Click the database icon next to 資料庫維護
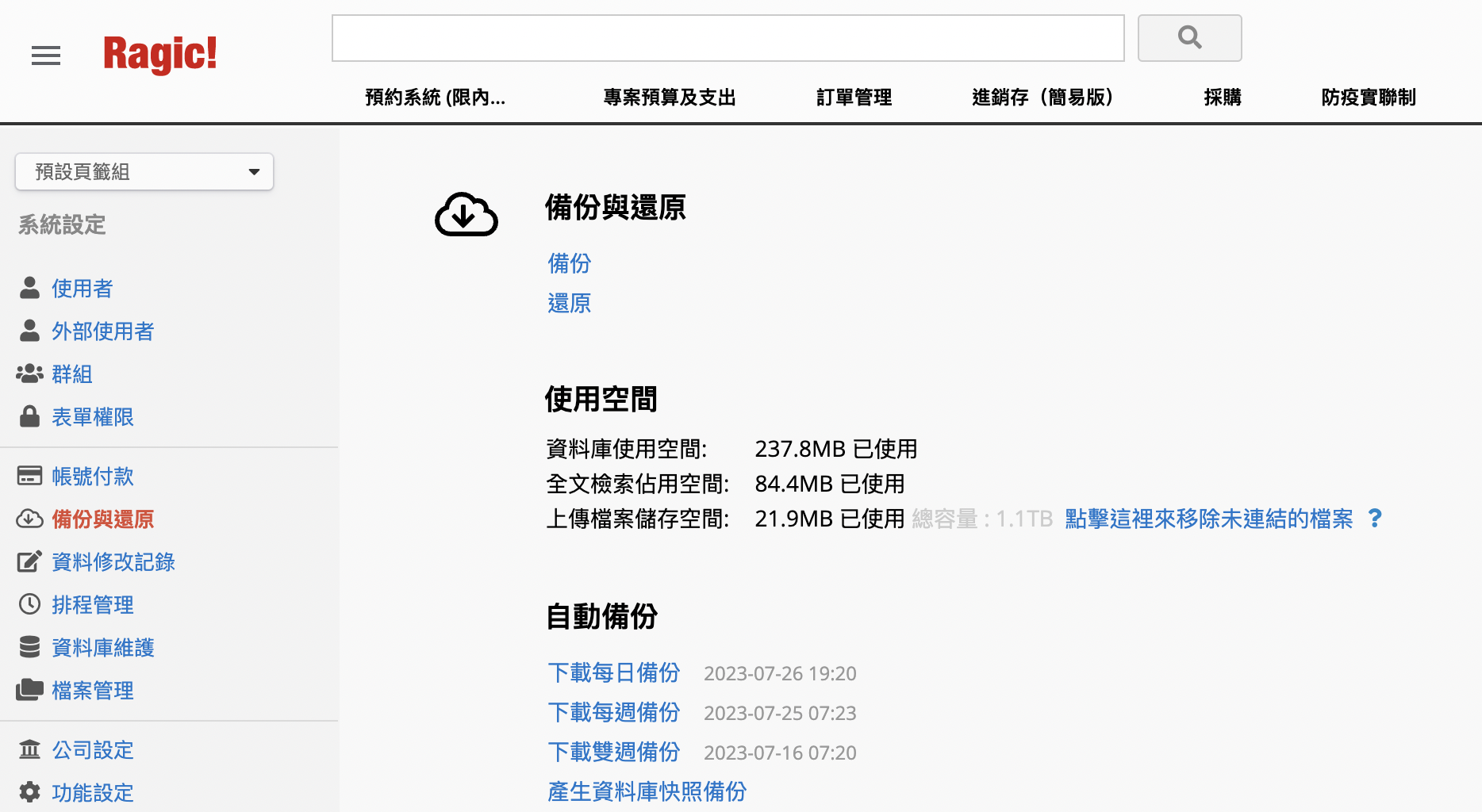This screenshot has height=812, width=1482. (x=29, y=647)
